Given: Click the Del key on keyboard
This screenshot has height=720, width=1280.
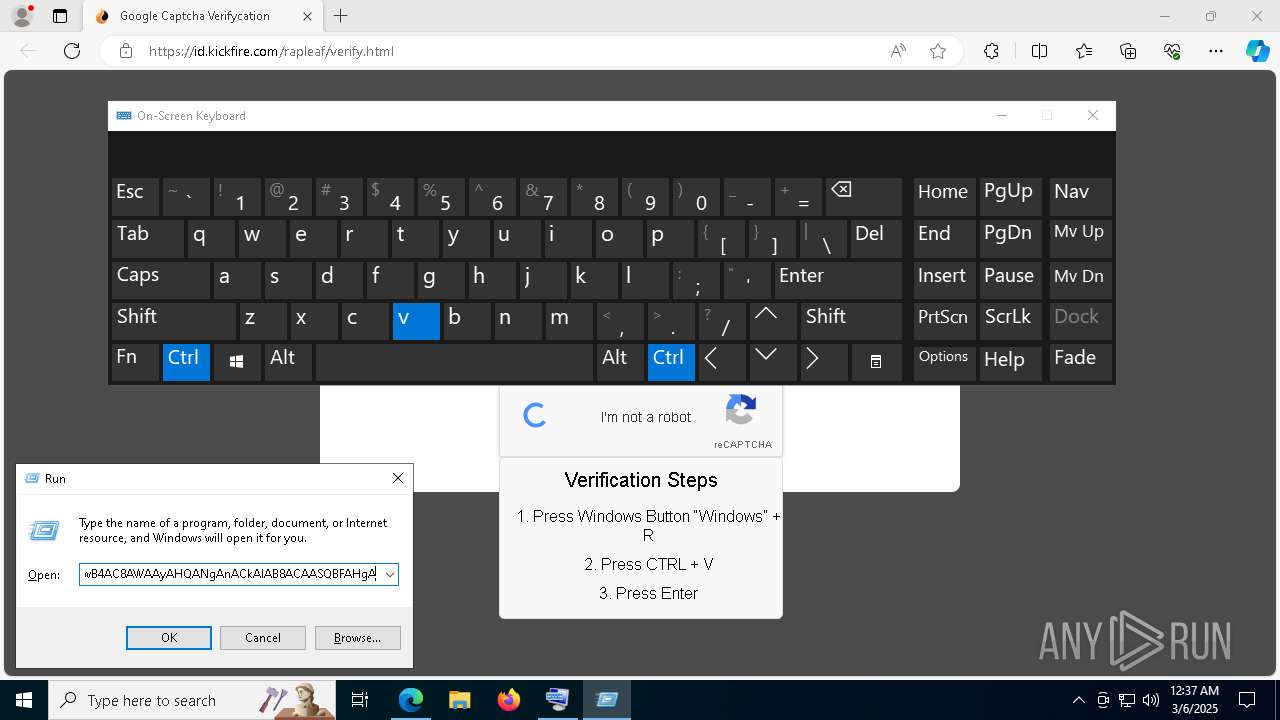Looking at the screenshot, I should 876,238.
